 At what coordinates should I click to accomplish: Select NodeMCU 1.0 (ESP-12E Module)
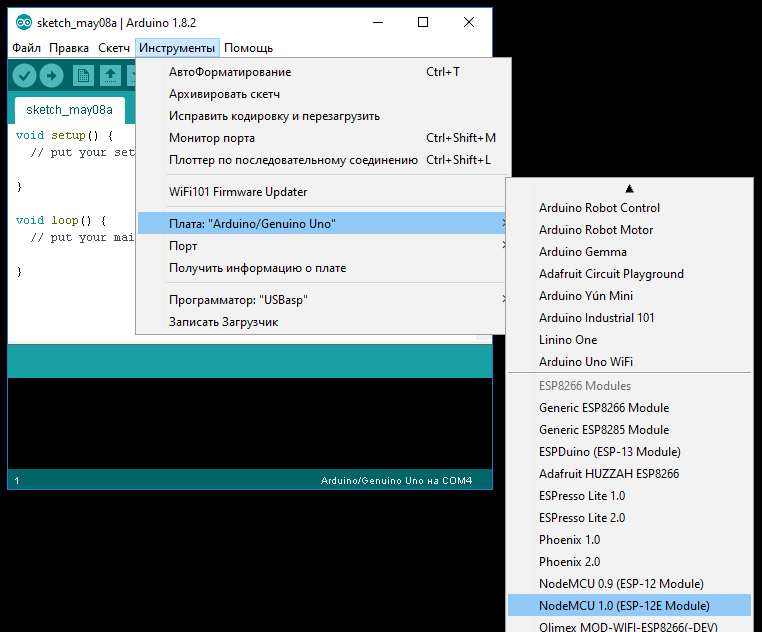(629, 606)
